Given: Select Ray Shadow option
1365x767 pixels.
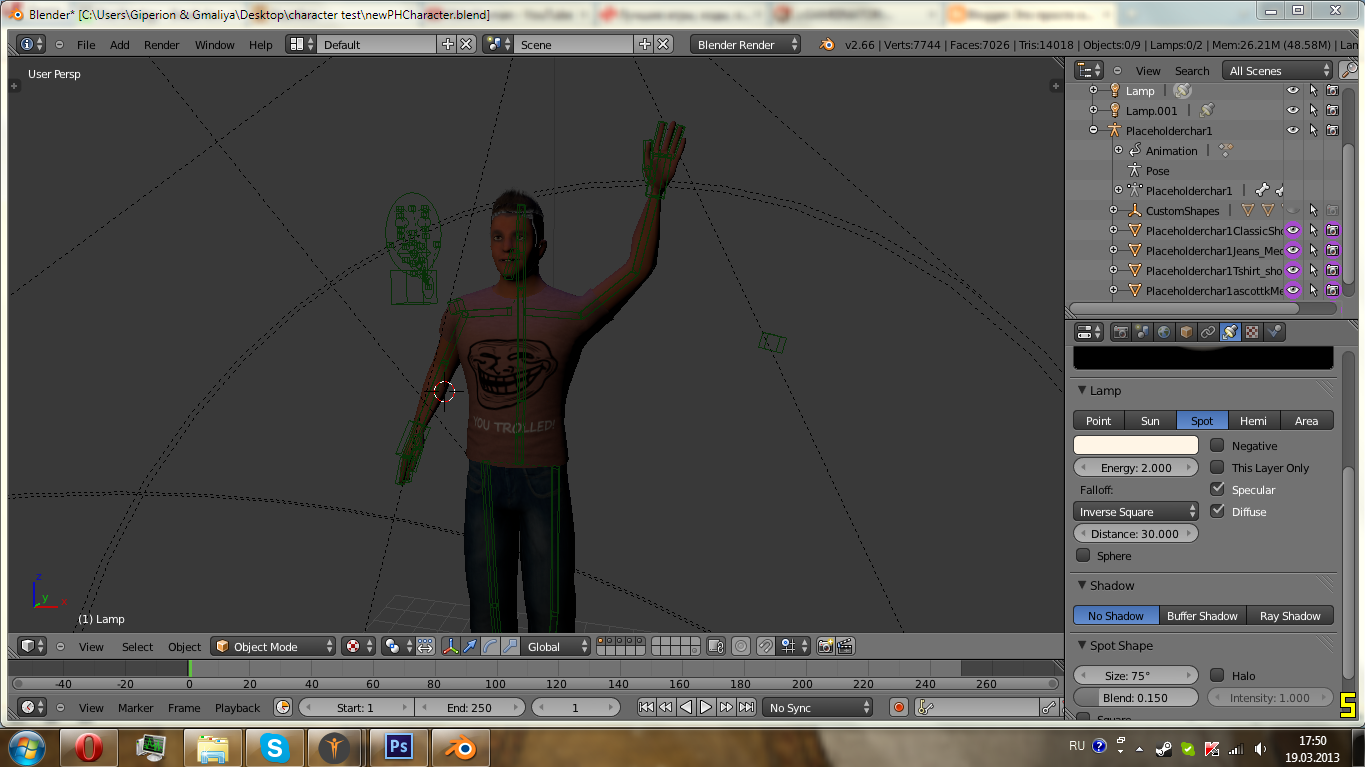Looking at the screenshot, I should pos(1291,615).
